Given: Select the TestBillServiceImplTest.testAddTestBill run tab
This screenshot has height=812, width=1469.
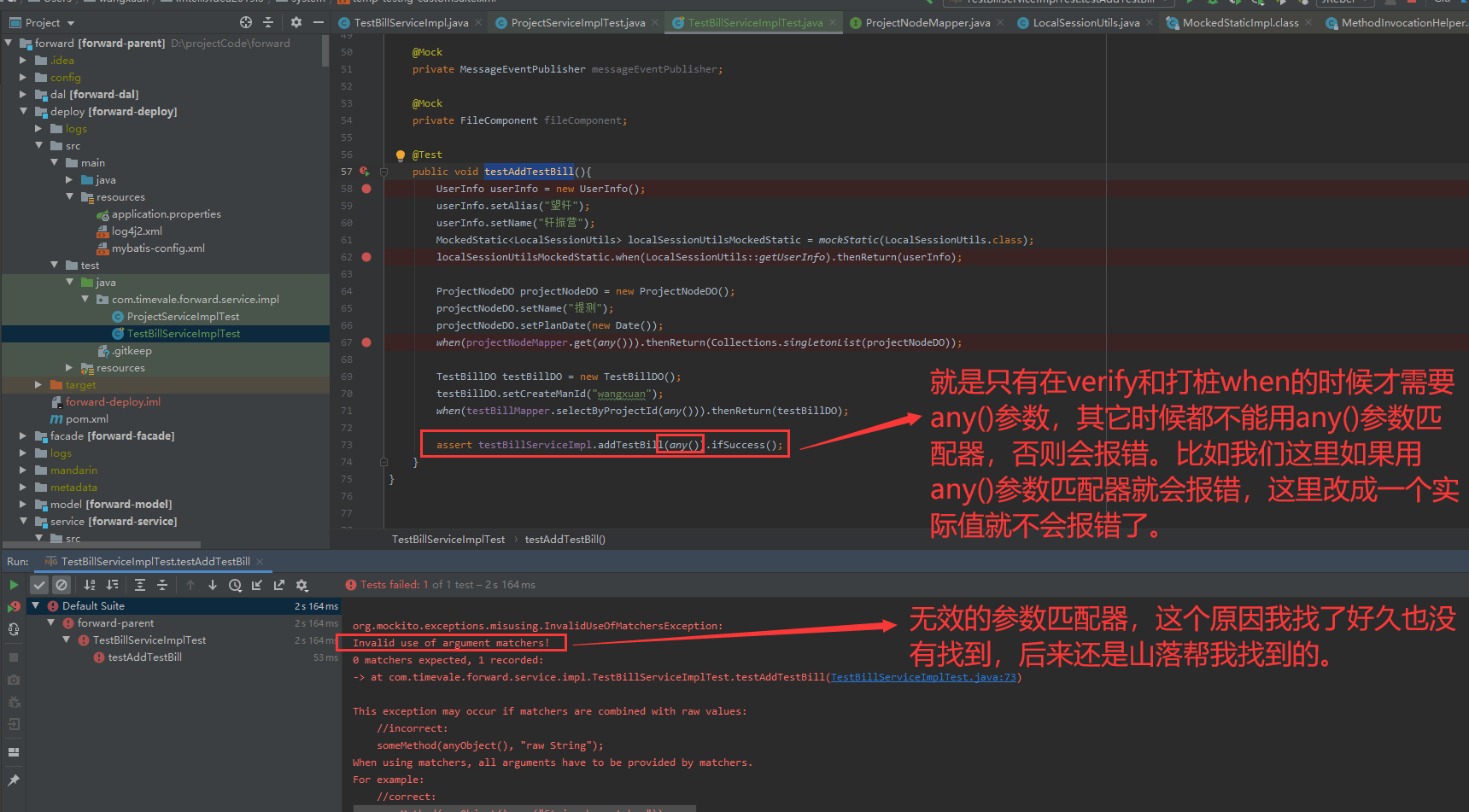Looking at the screenshot, I should [x=155, y=561].
